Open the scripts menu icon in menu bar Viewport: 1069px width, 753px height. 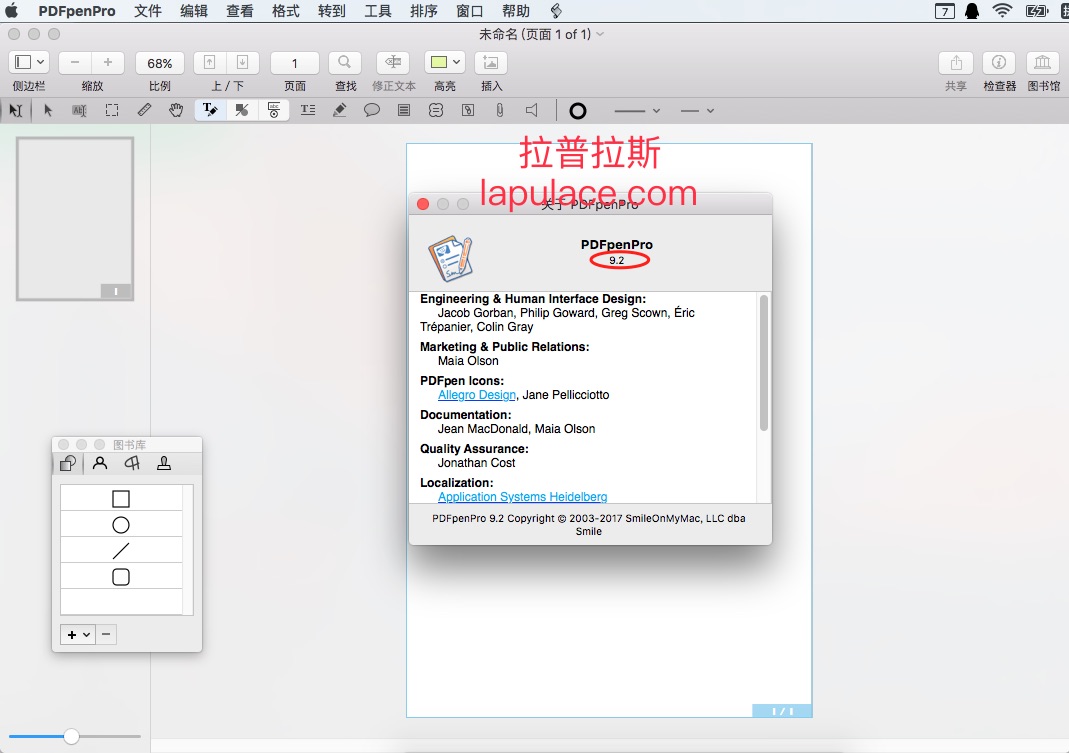click(556, 11)
